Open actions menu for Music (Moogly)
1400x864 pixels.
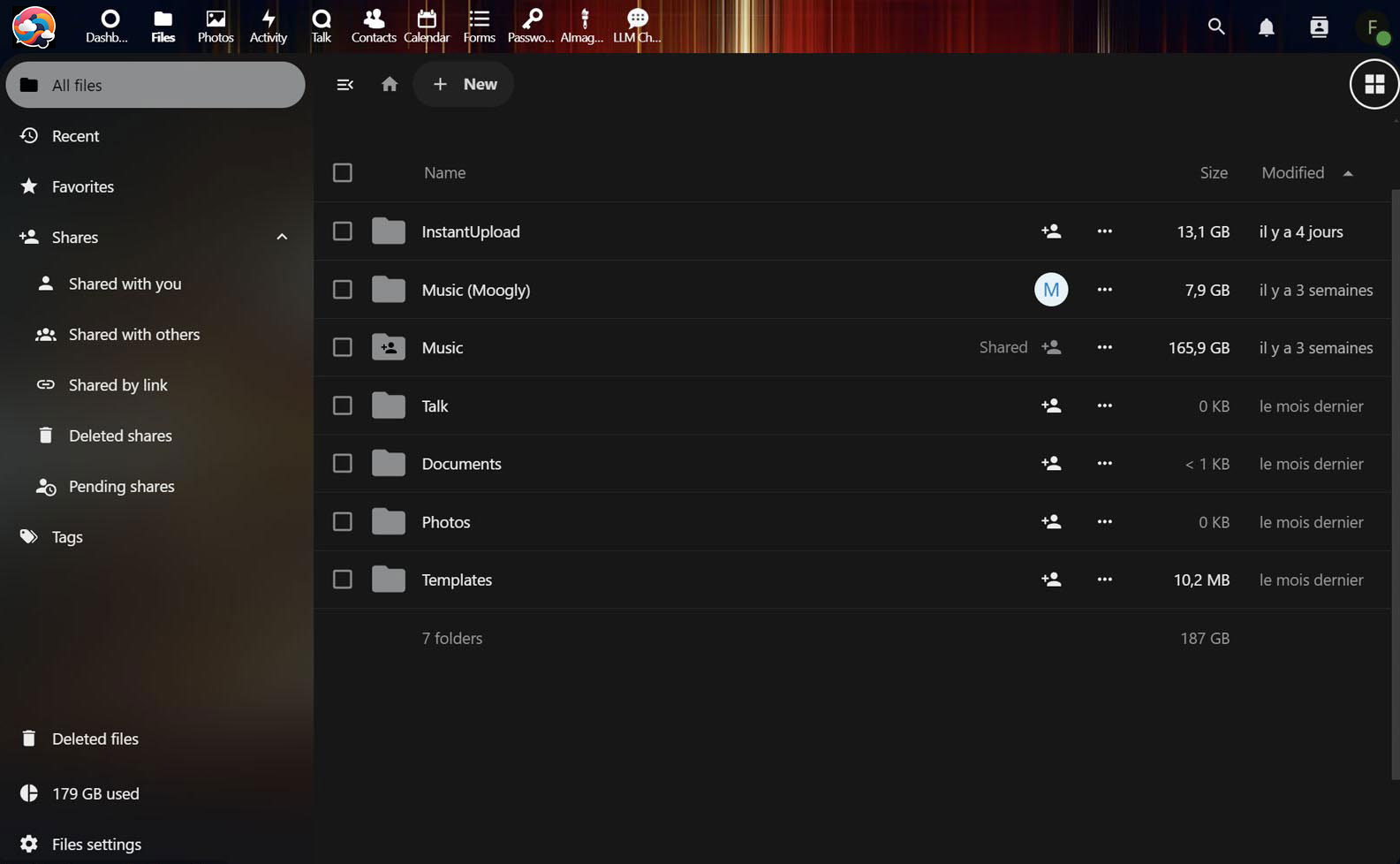pos(1104,290)
